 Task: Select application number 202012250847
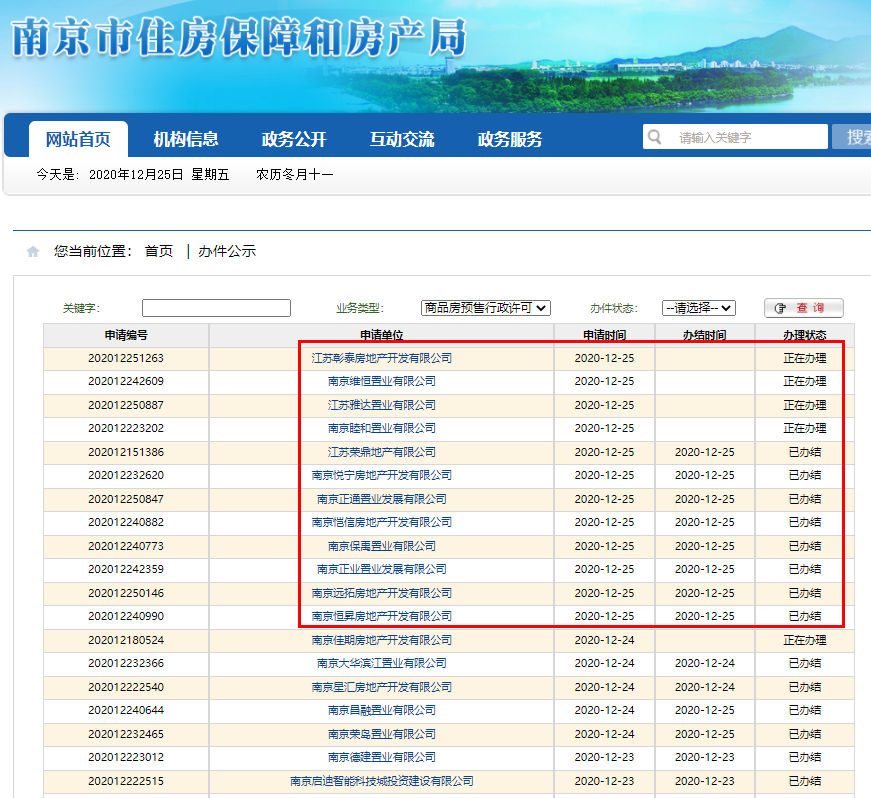click(126, 499)
